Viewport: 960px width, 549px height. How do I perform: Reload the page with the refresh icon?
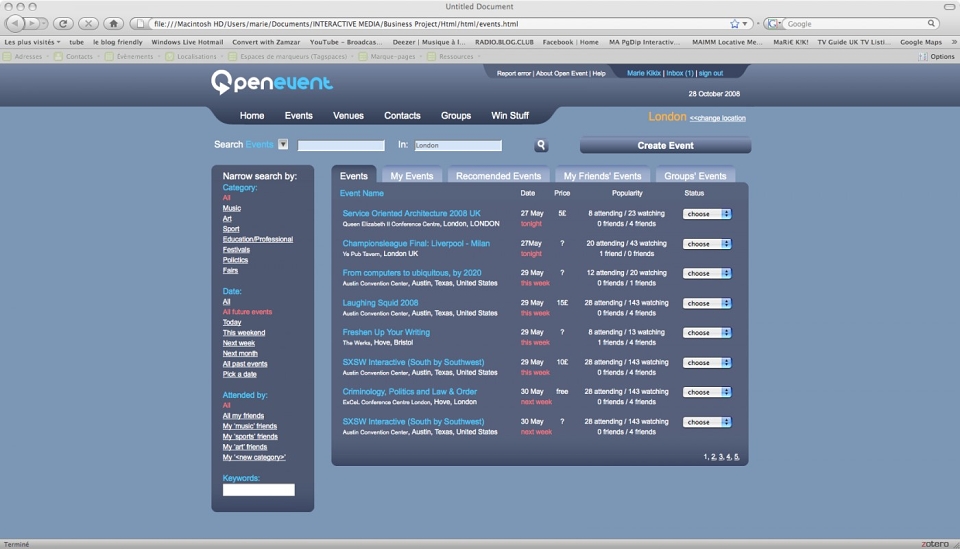[x=62, y=23]
